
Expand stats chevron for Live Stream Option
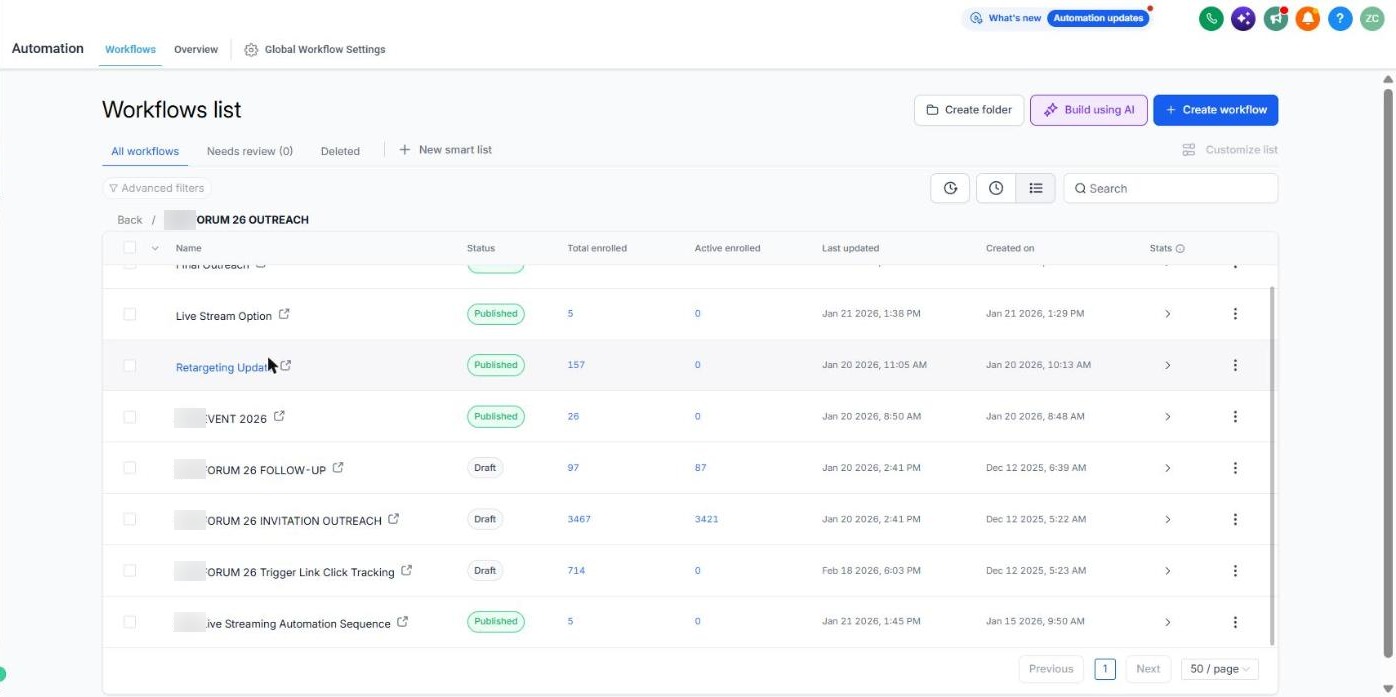click(1167, 314)
